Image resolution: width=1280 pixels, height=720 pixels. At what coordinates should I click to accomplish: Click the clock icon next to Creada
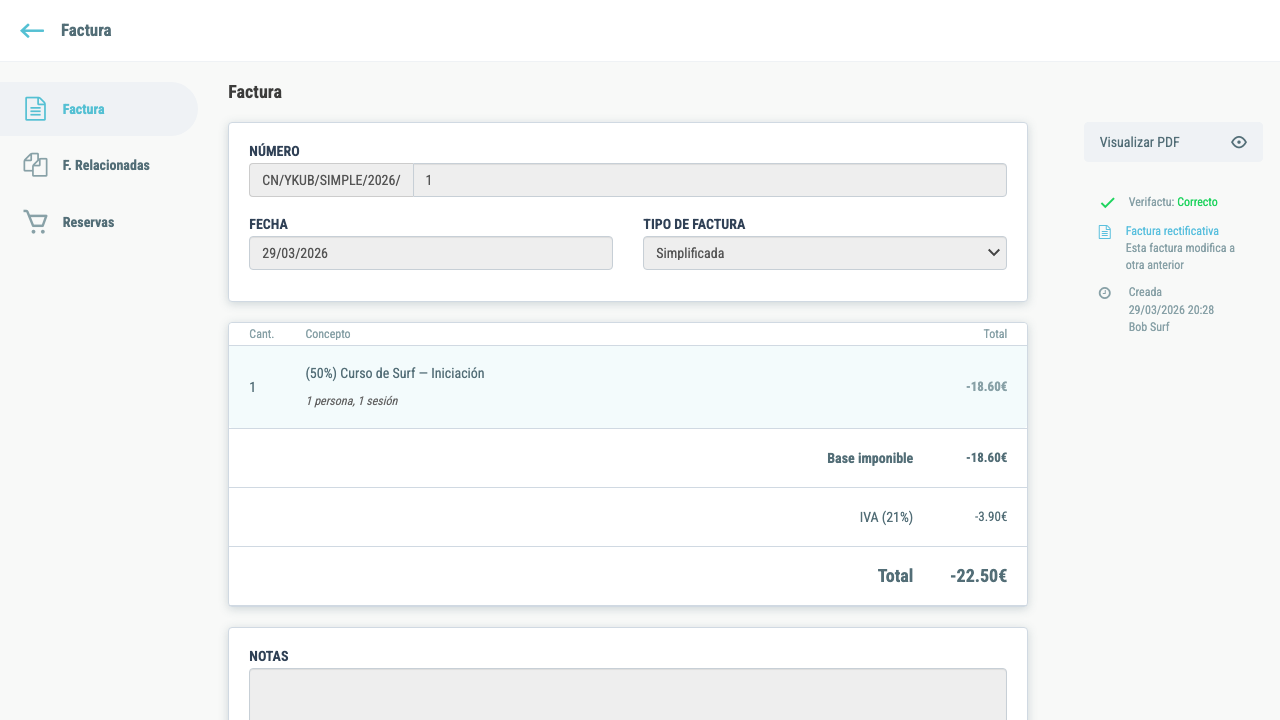[1105, 293]
